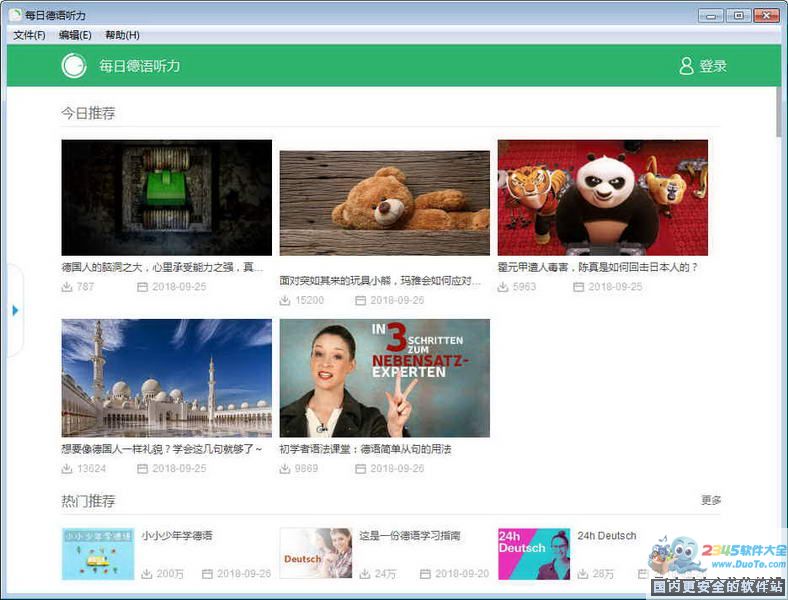Click the 热门推荐 heading

[x=88, y=501]
